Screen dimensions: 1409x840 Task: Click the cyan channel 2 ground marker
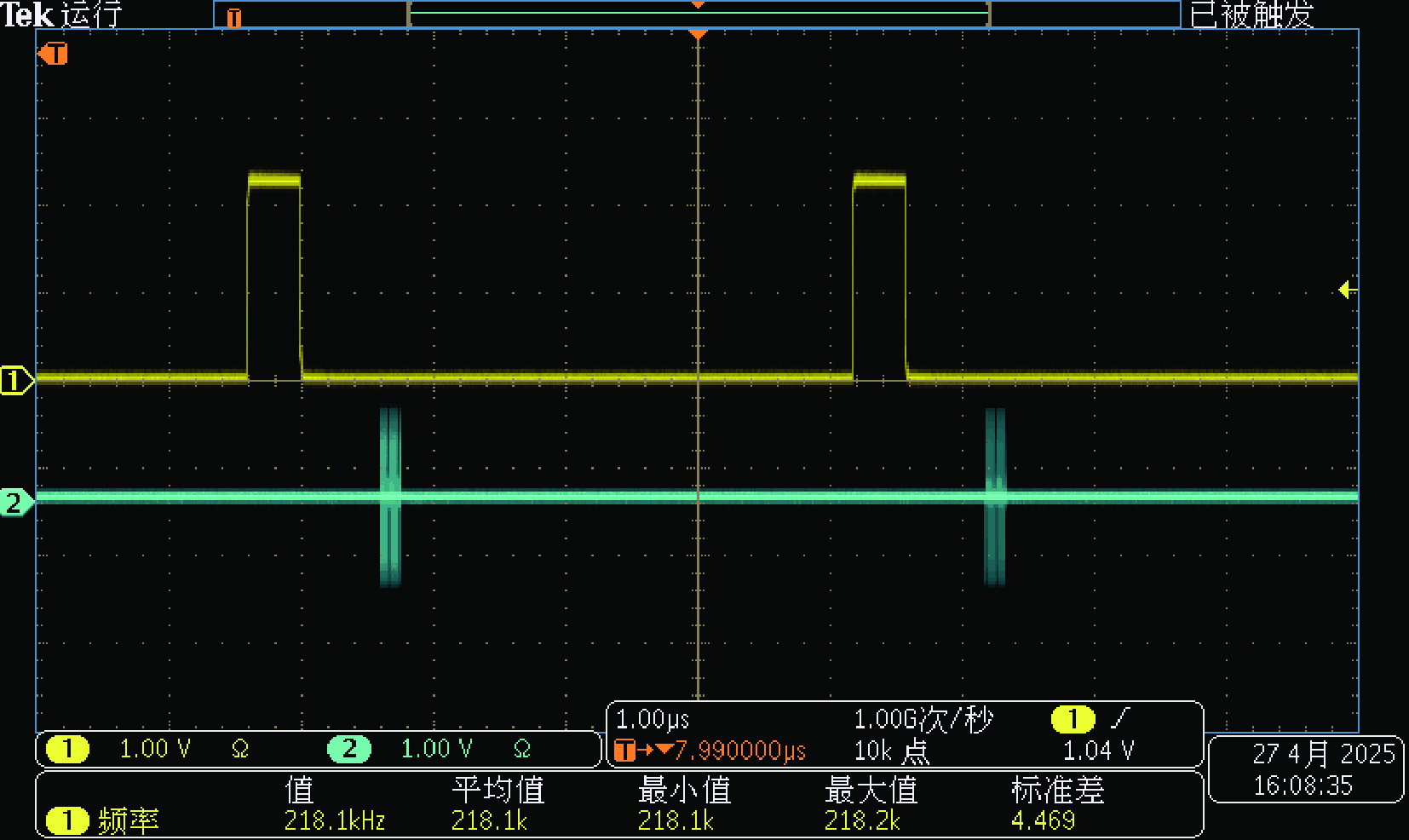[x=14, y=503]
